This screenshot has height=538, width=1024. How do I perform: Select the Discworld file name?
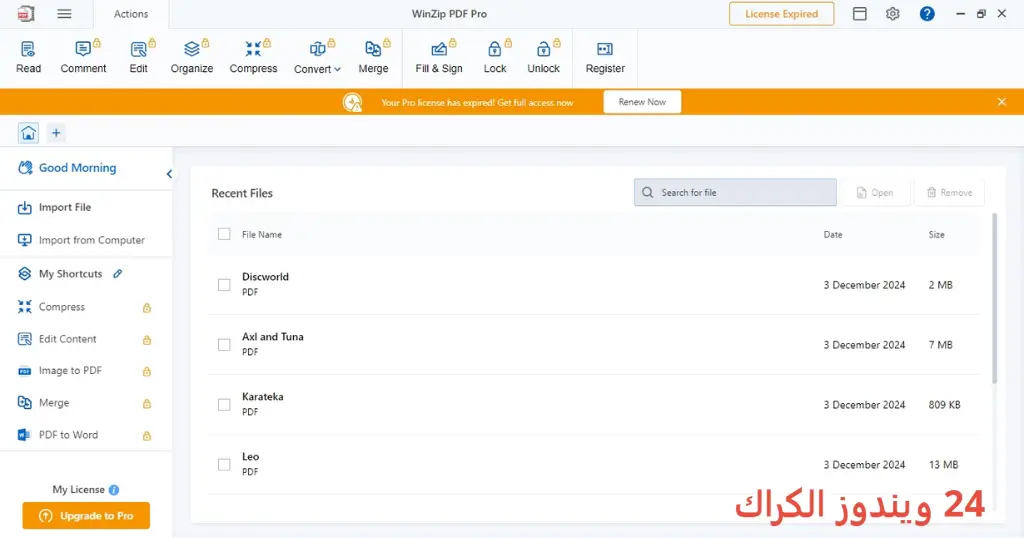[x=265, y=277]
